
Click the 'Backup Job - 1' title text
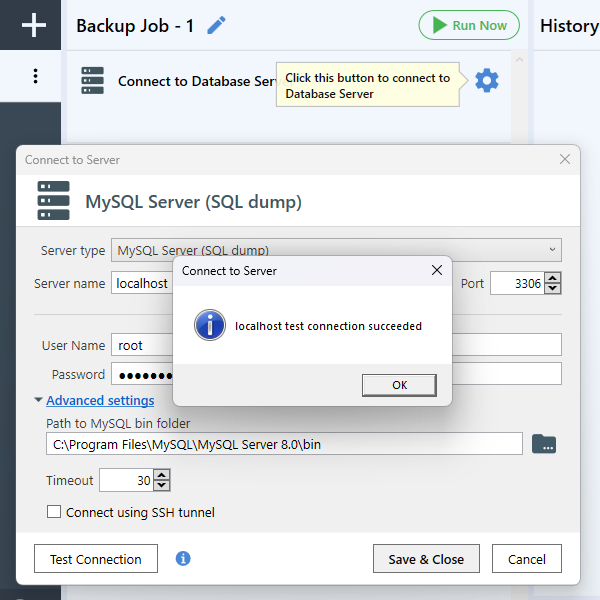click(x=135, y=26)
